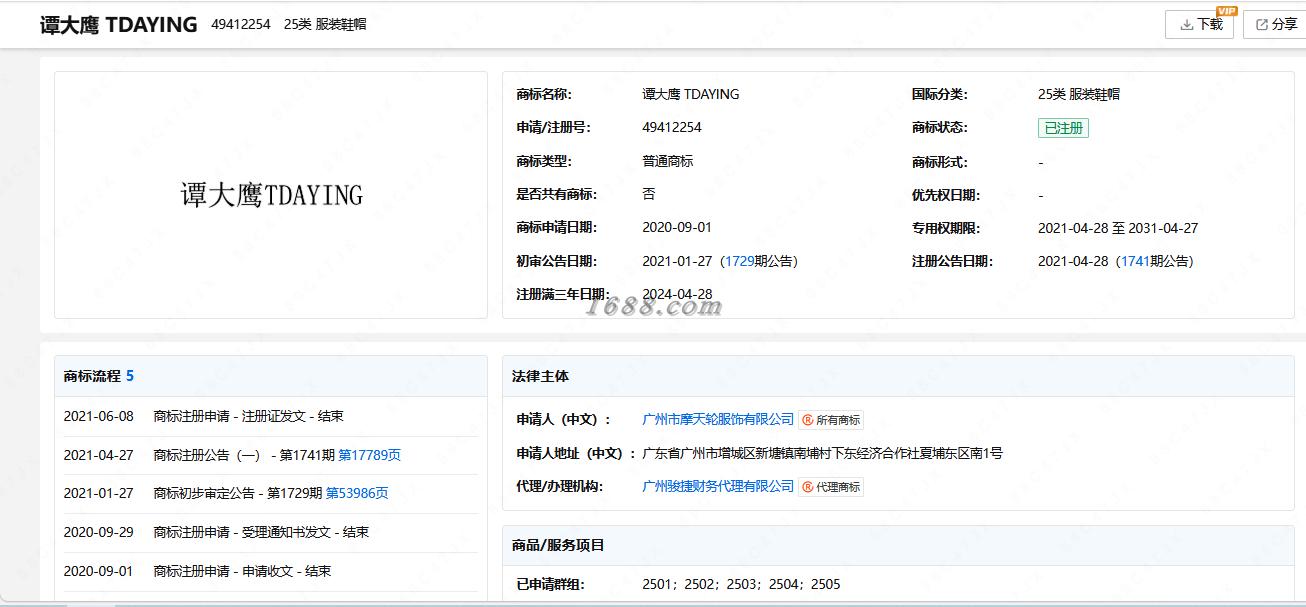Click header category 25类 服装鞋帽
1306x607 pixels.
coord(325,24)
